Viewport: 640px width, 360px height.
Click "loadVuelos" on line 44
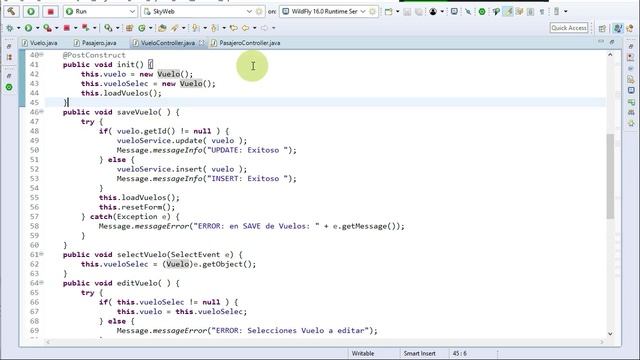126,93
